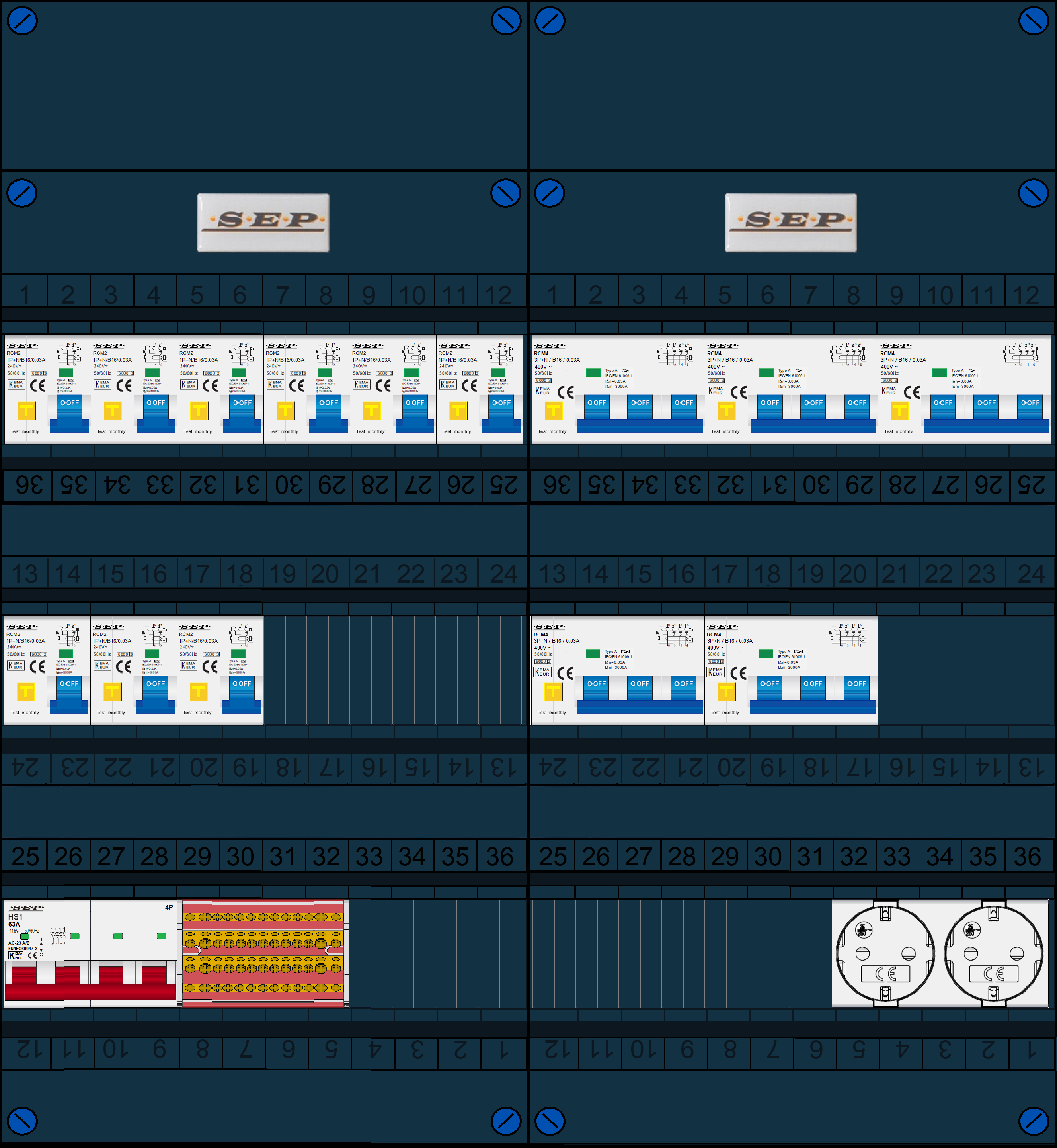Toggle last O-OFF lever on second RCM4, right middle row
The width and height of the screenshot is (1057, 1148).
click(856, 688)
